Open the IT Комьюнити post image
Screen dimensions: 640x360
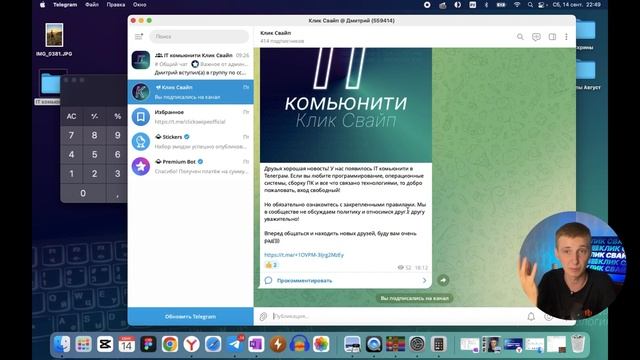pyautogui.click(x=346, y=105)
